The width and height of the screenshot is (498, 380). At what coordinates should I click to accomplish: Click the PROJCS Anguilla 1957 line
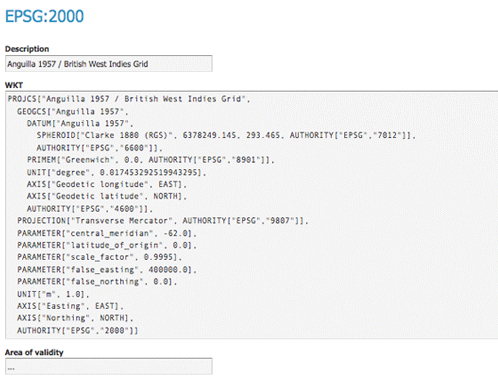tap(129, 99)
